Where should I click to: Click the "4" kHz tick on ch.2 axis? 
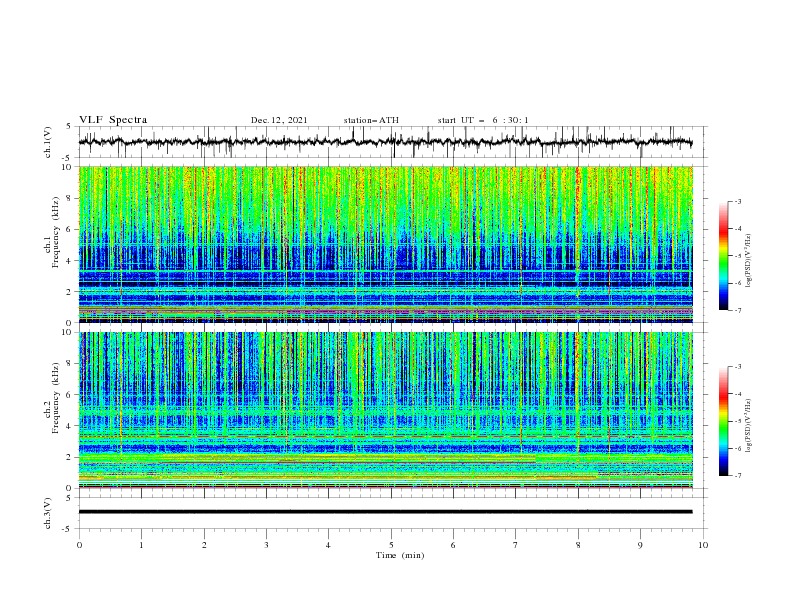point(71,426)
